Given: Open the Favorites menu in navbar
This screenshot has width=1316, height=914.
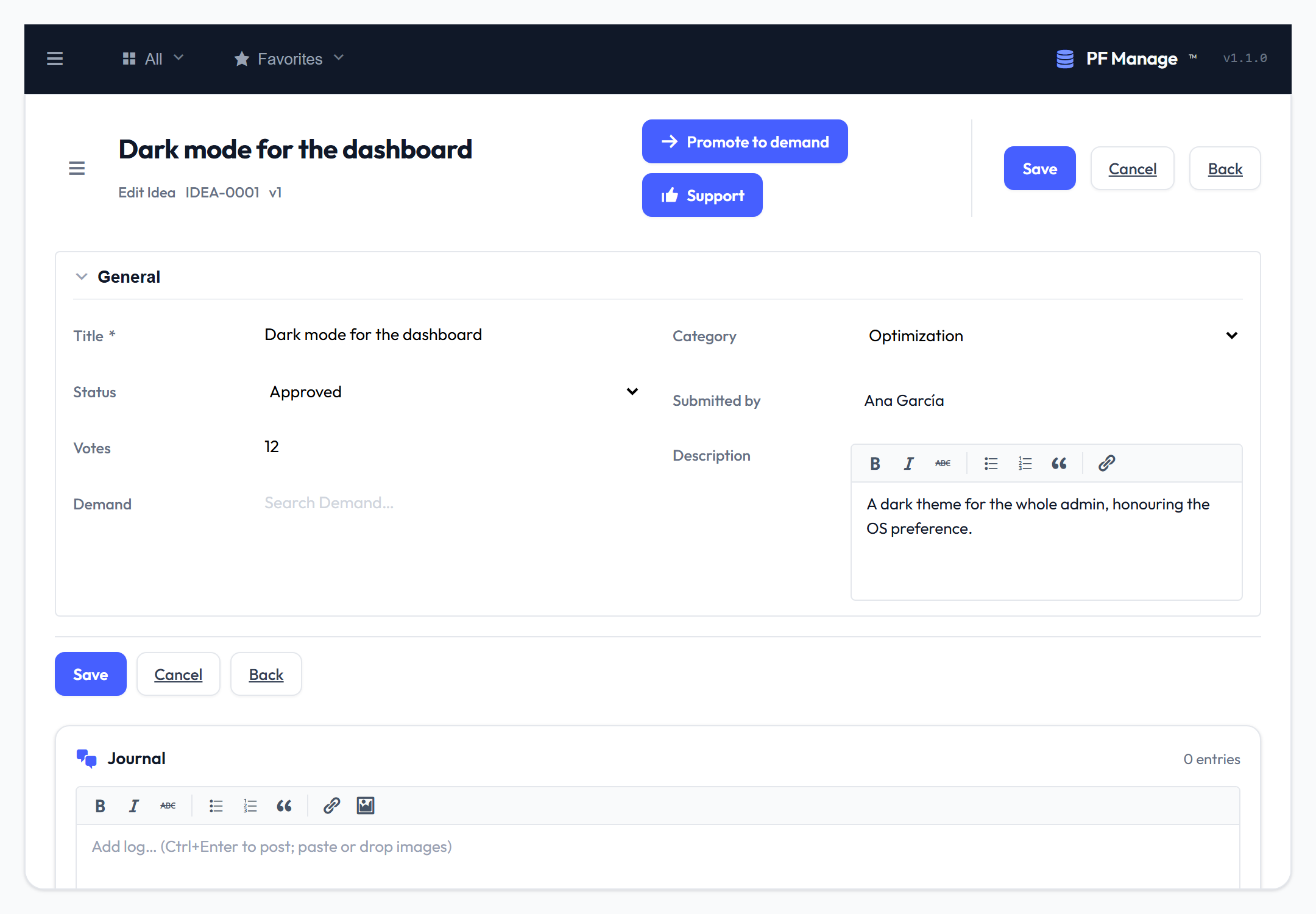Looking at the screenshot, I should 289,58.
